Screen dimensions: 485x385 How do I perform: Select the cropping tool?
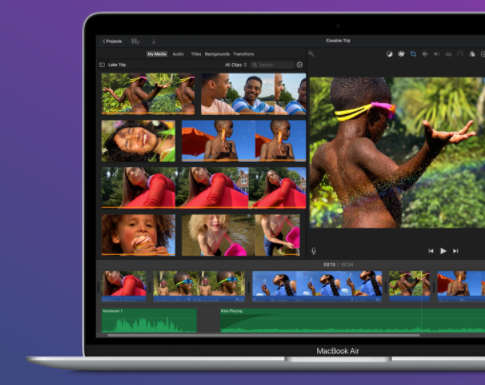(x=413, y=54)
